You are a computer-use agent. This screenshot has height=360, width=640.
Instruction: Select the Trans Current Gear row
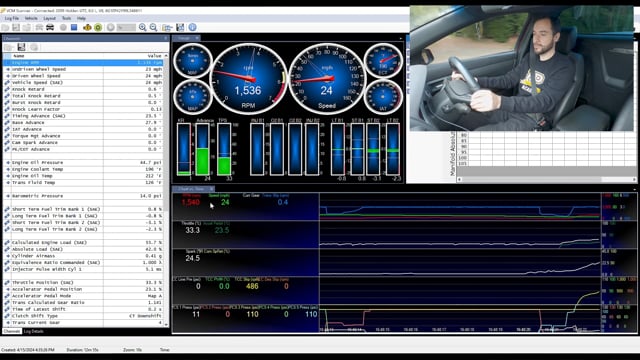pyautogui.click(x=83, y=322)
